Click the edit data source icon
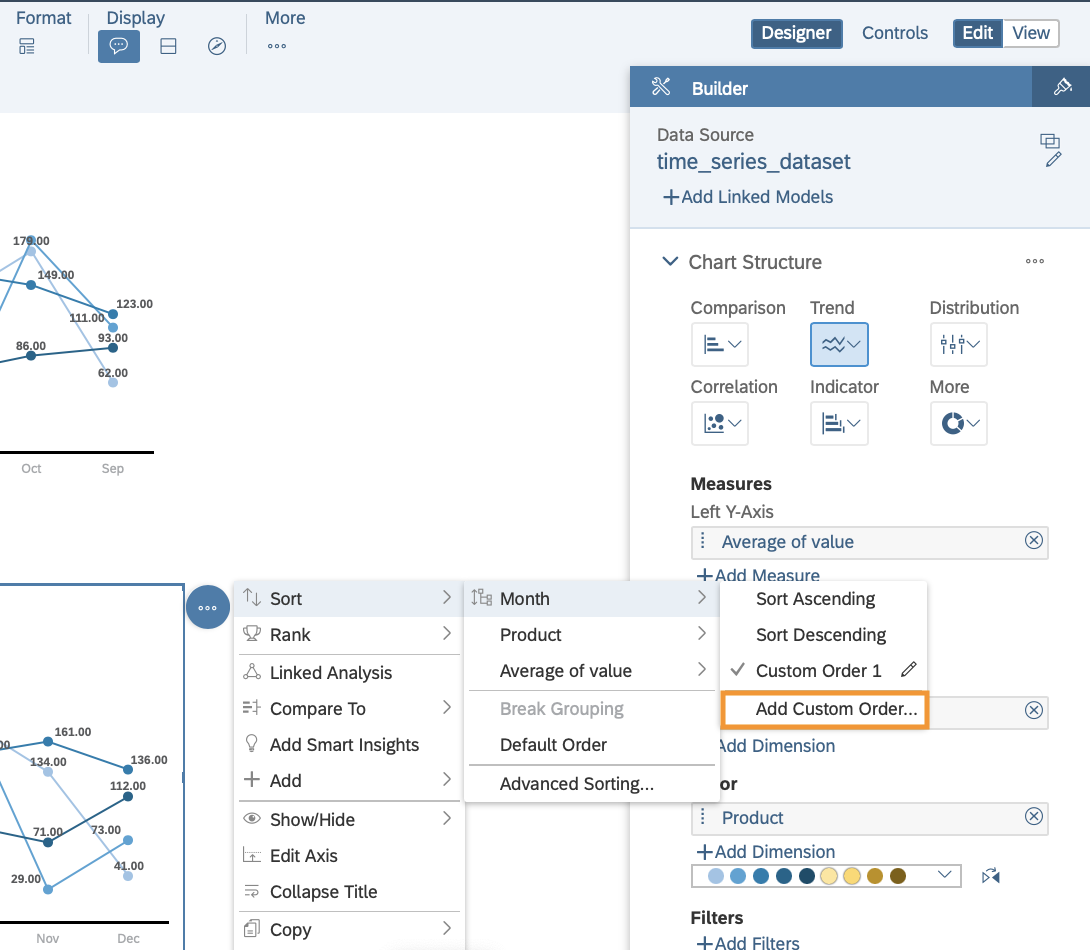Screen dimensions: 1090x950 (1052, 160)
